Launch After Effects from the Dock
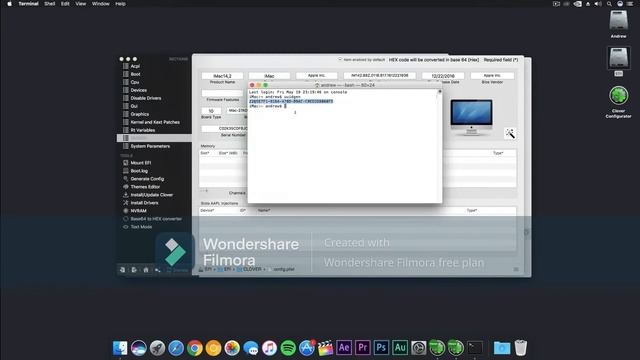This screenshot has height=360, width=640. point(344,348)
